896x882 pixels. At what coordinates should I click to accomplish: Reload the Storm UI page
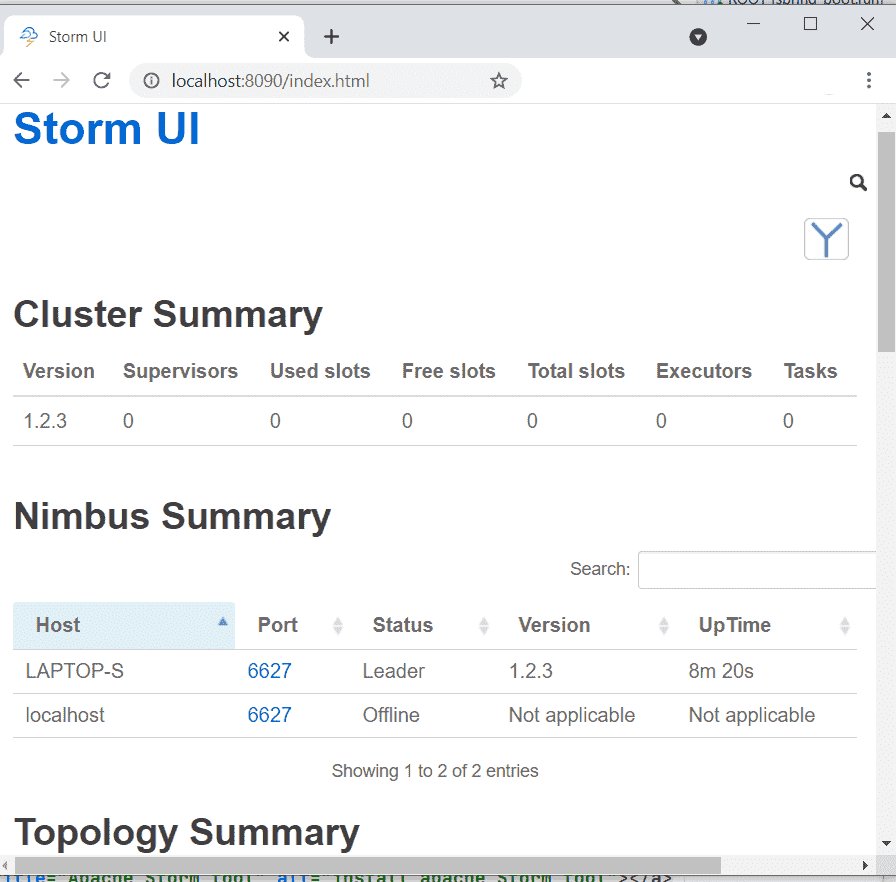[102, 81]
